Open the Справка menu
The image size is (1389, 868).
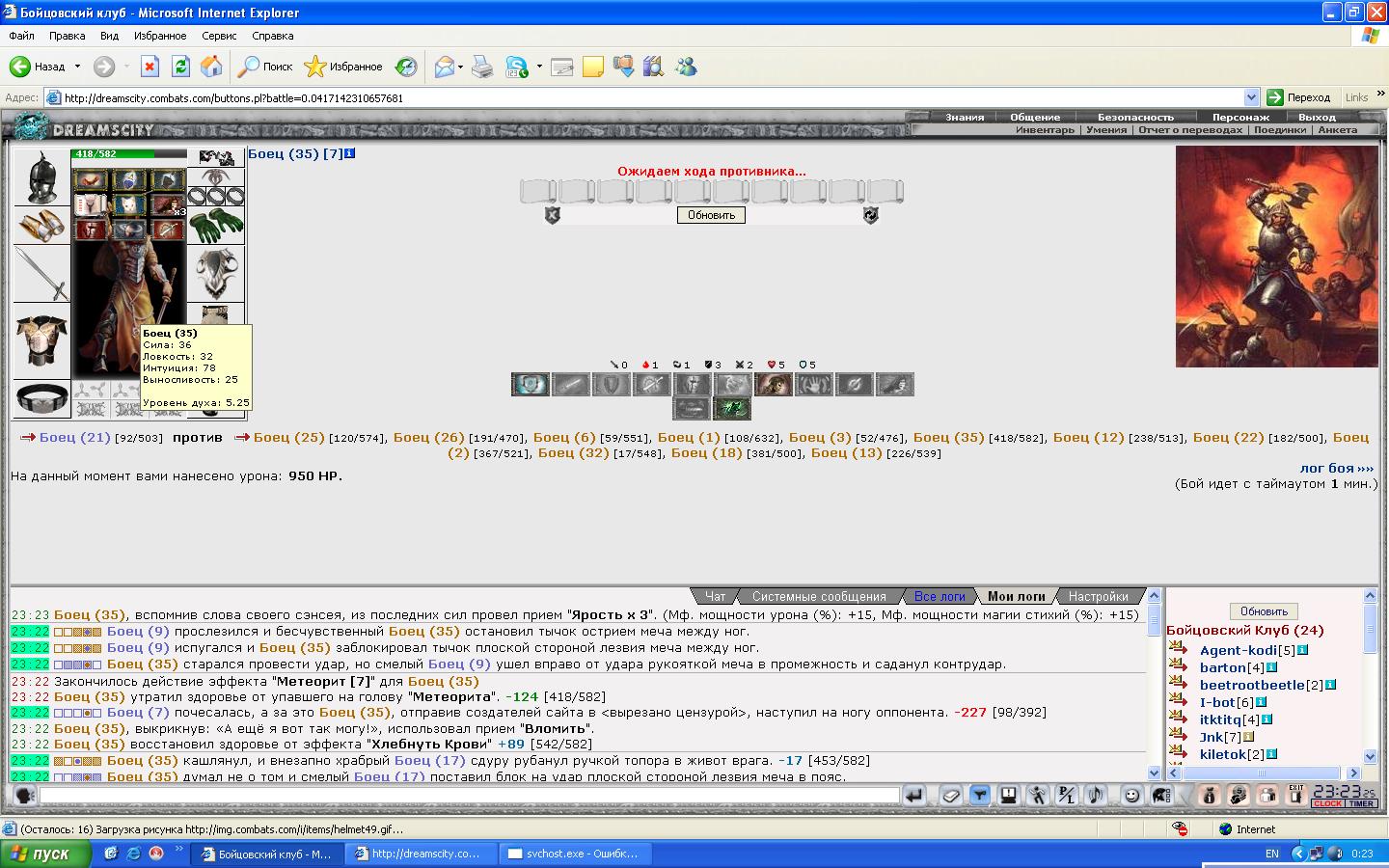click(272, 36)
